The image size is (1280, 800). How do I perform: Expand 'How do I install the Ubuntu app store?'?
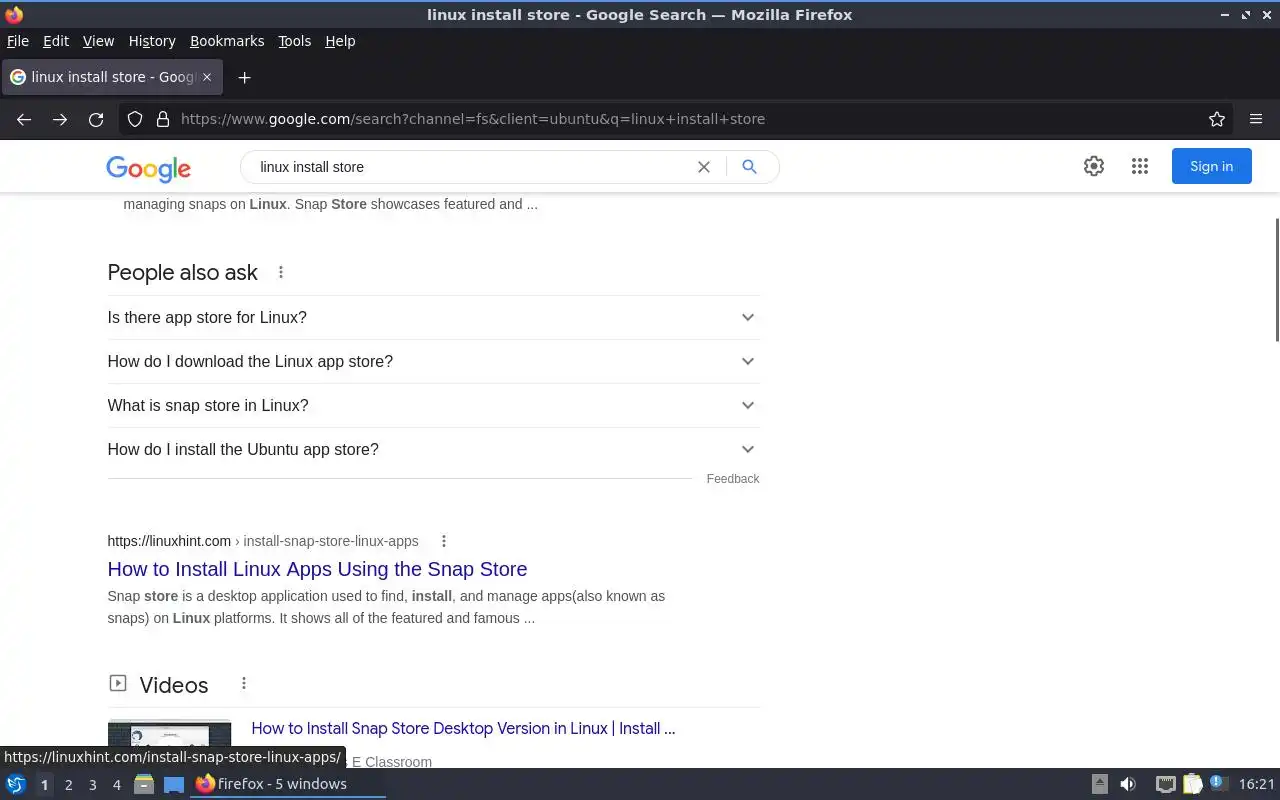click(433, 449)
